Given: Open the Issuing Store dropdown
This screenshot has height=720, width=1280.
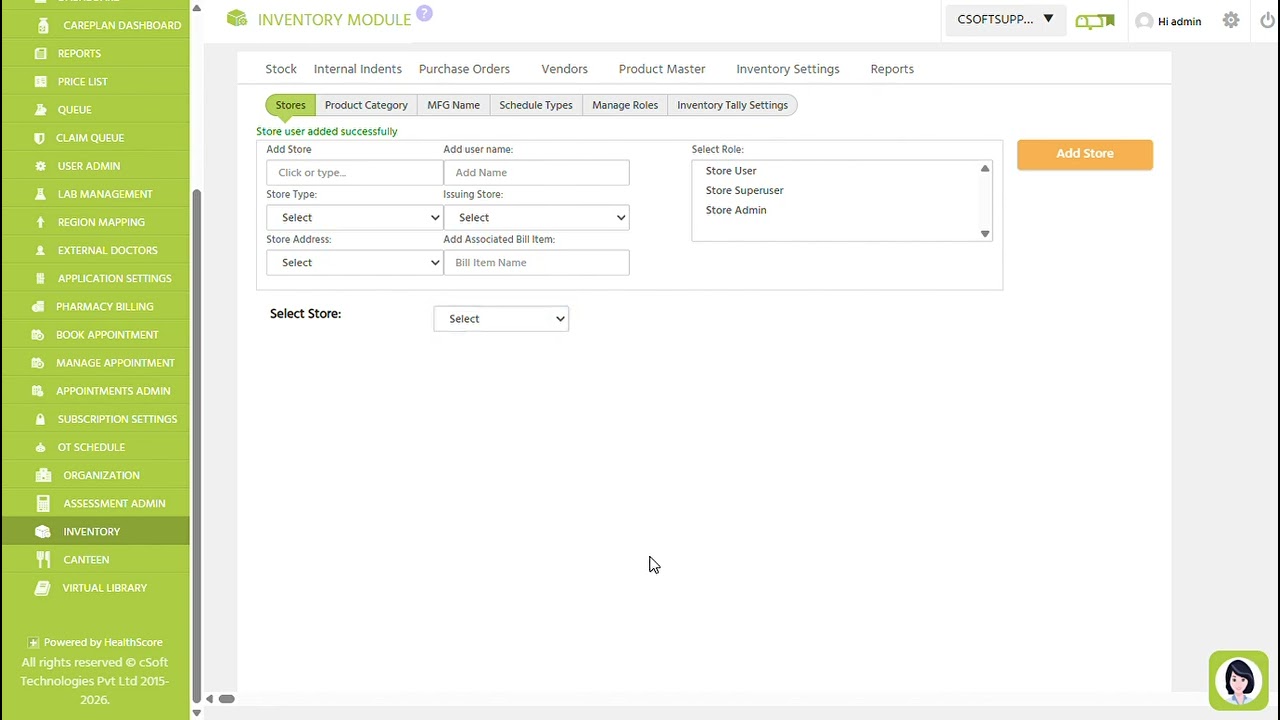Looking at the screenshot, I should point(536,217).
